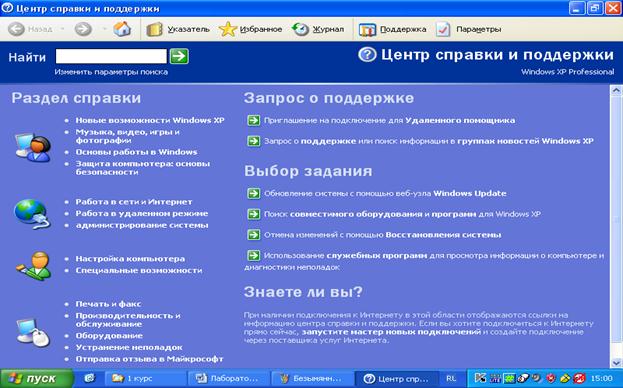623x388 pixels.
Task: Click into the Найти search field
Action: 111,56
